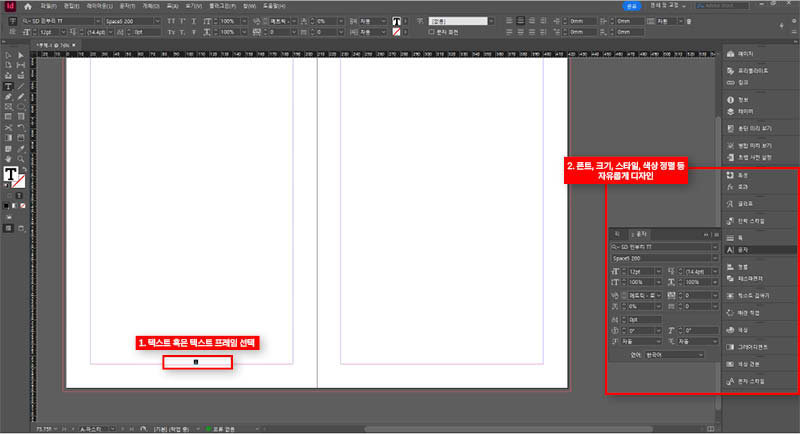Open 언어 language dropdown in Character panel

[x=674, y=355]
